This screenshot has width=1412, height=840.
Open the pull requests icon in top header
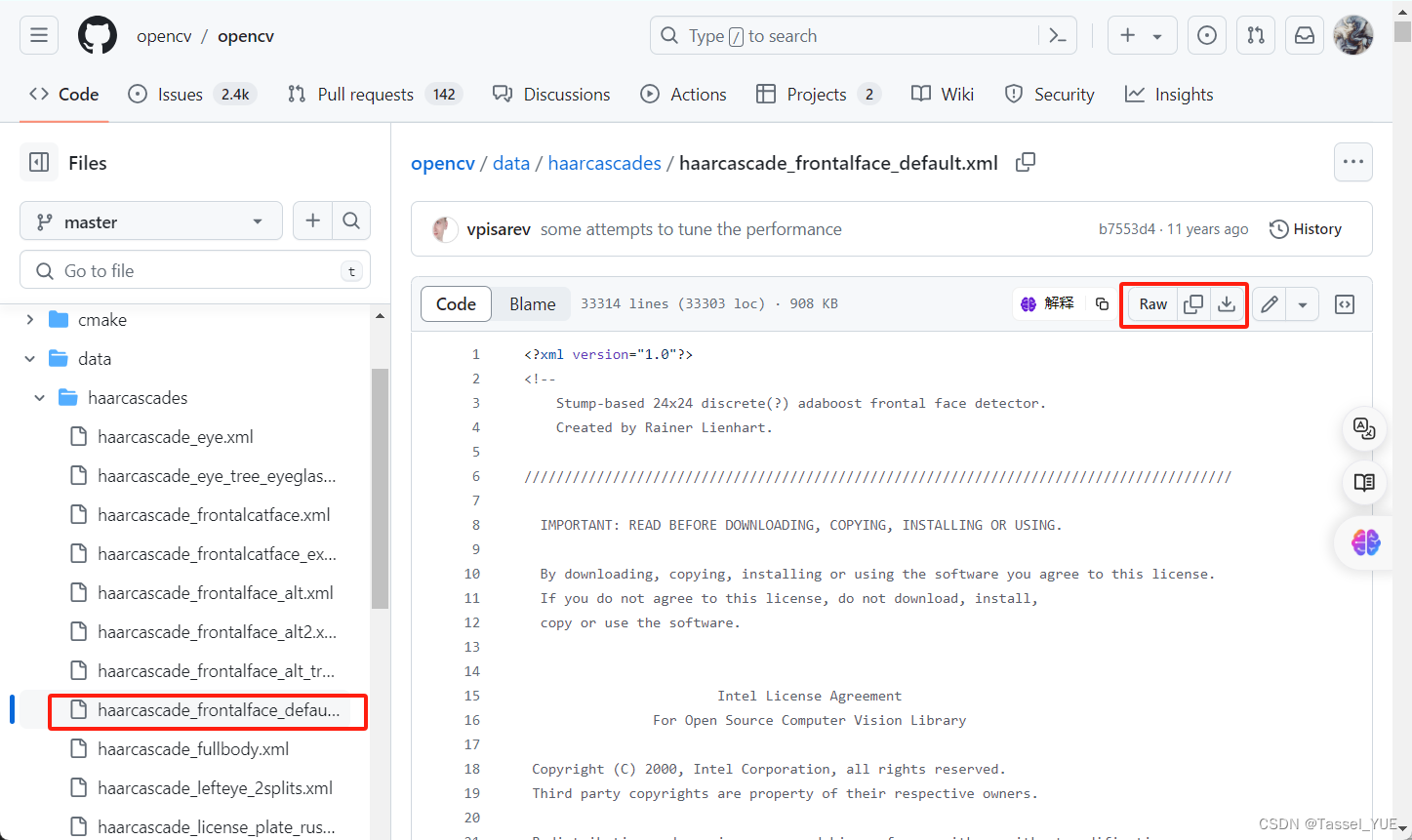1256,36
